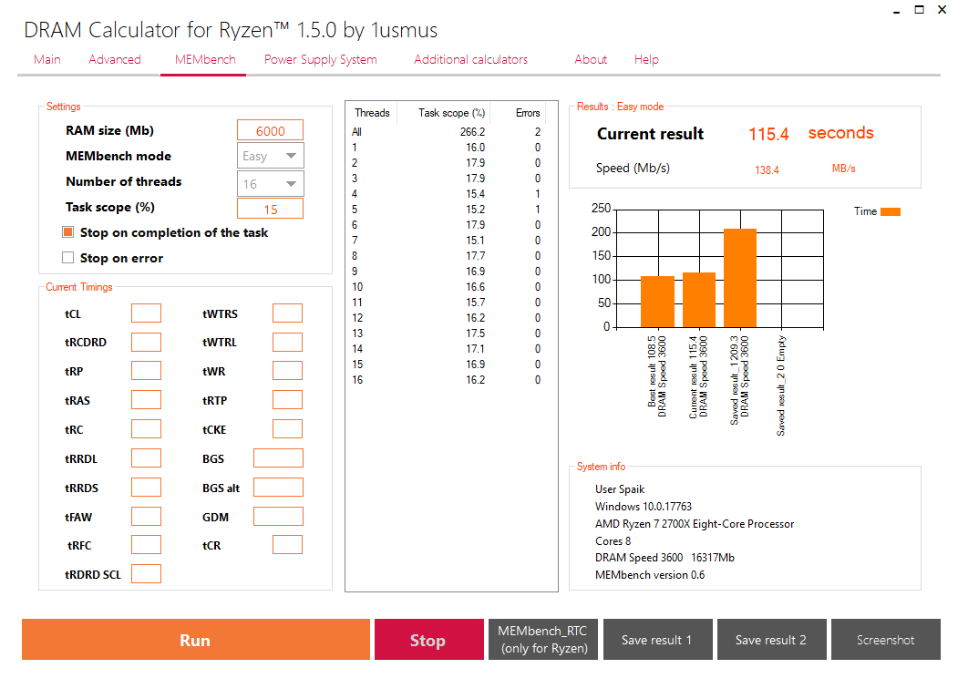This screenshot has width=958, height=688.
Task: Click the tRFC timing field
Action: 146,545
